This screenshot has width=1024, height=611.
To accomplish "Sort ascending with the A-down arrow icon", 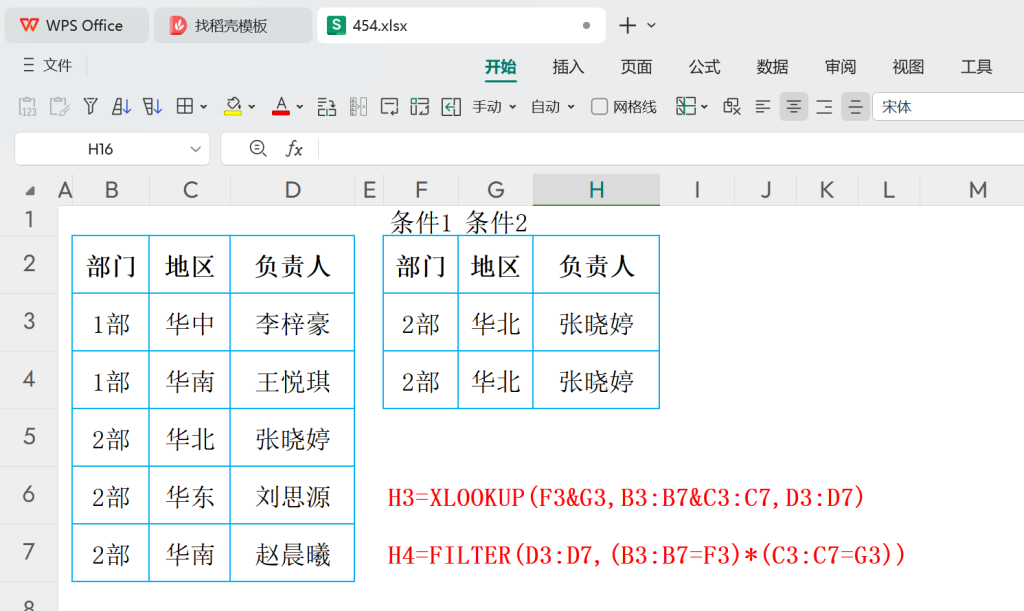I will (121, 106).
